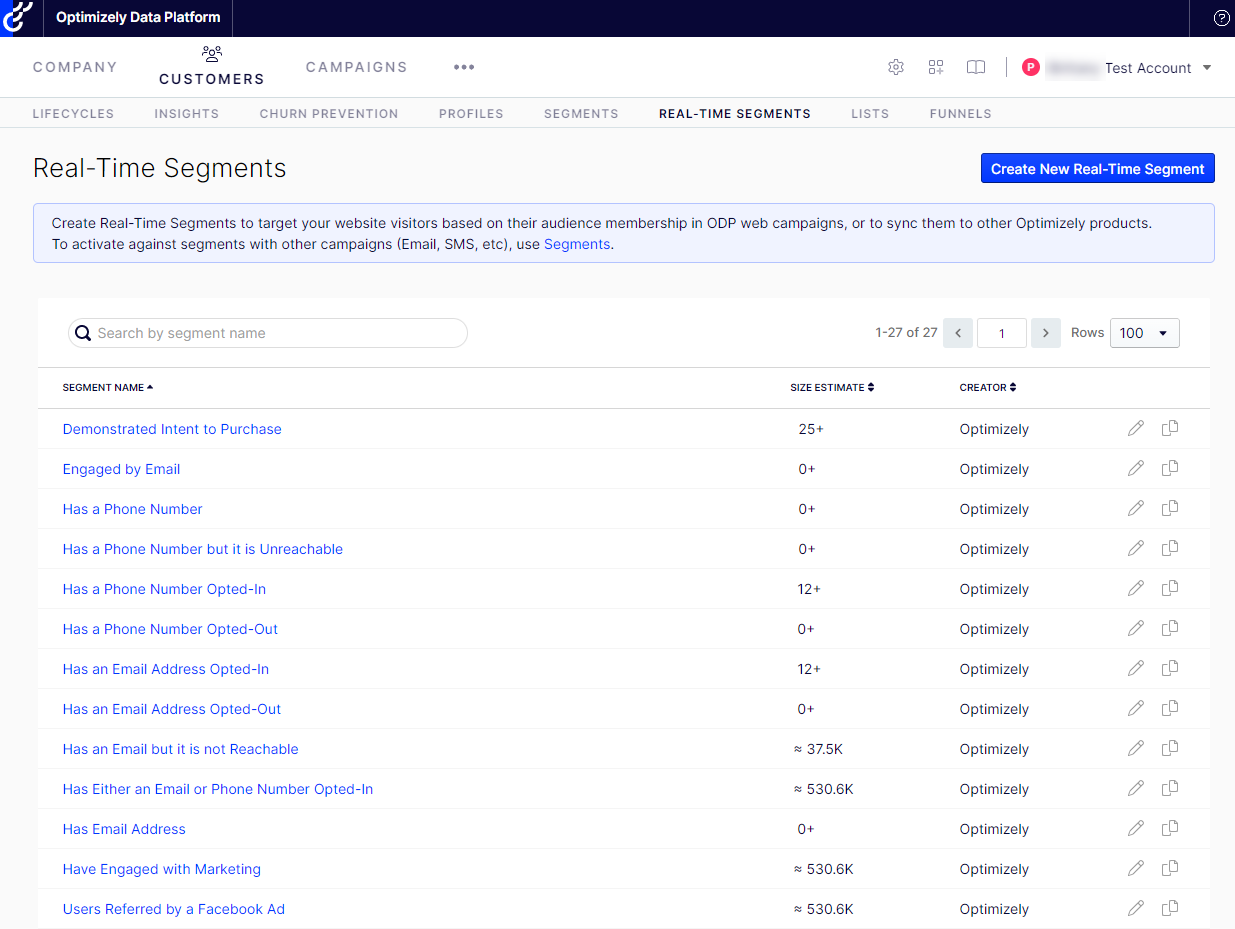Screen dimensions: 1235x929
Task: Duplicate Has a Phone Number but Unreachable
Action: pyautogui.click(x=1170, y=549)
